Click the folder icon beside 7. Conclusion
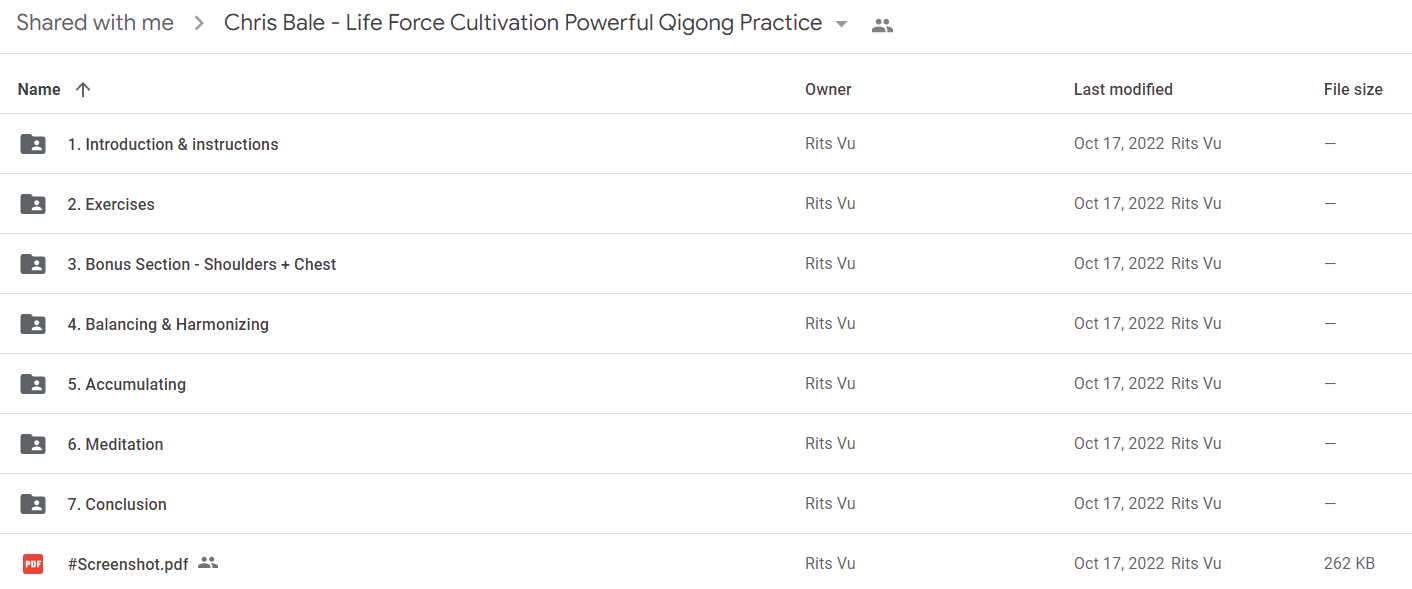1412x589 pixels. click(33, 504)
